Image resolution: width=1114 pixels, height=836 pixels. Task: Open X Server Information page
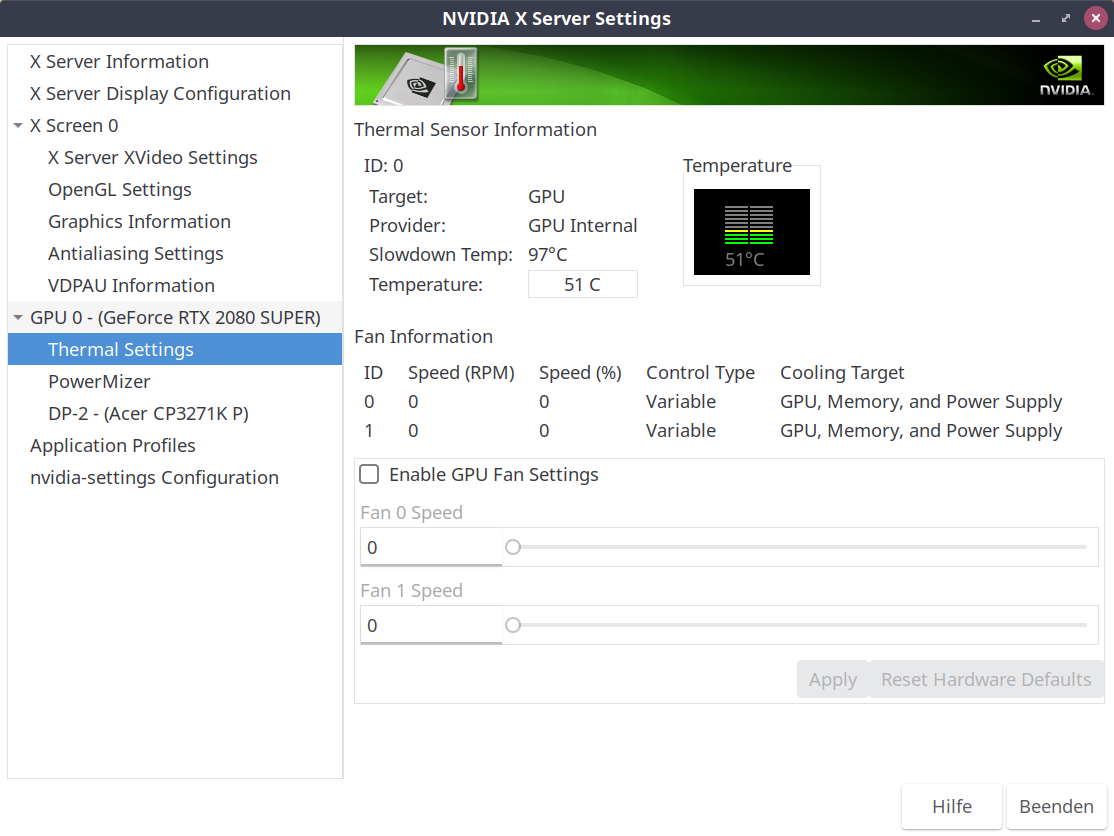pos(119,62)
